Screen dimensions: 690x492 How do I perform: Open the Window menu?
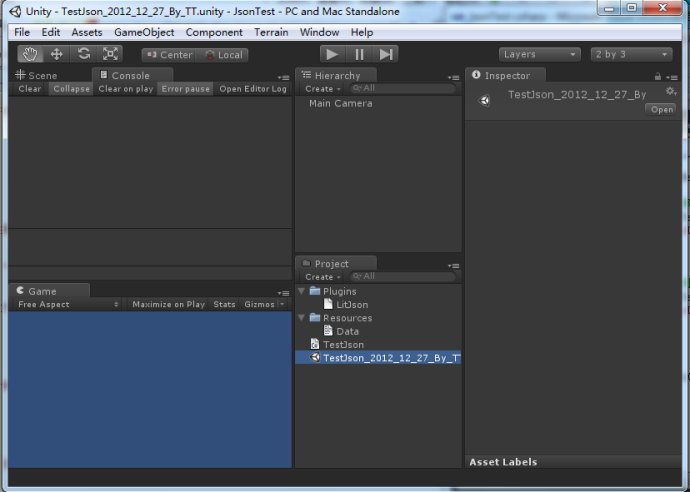(x=319, y=33)
